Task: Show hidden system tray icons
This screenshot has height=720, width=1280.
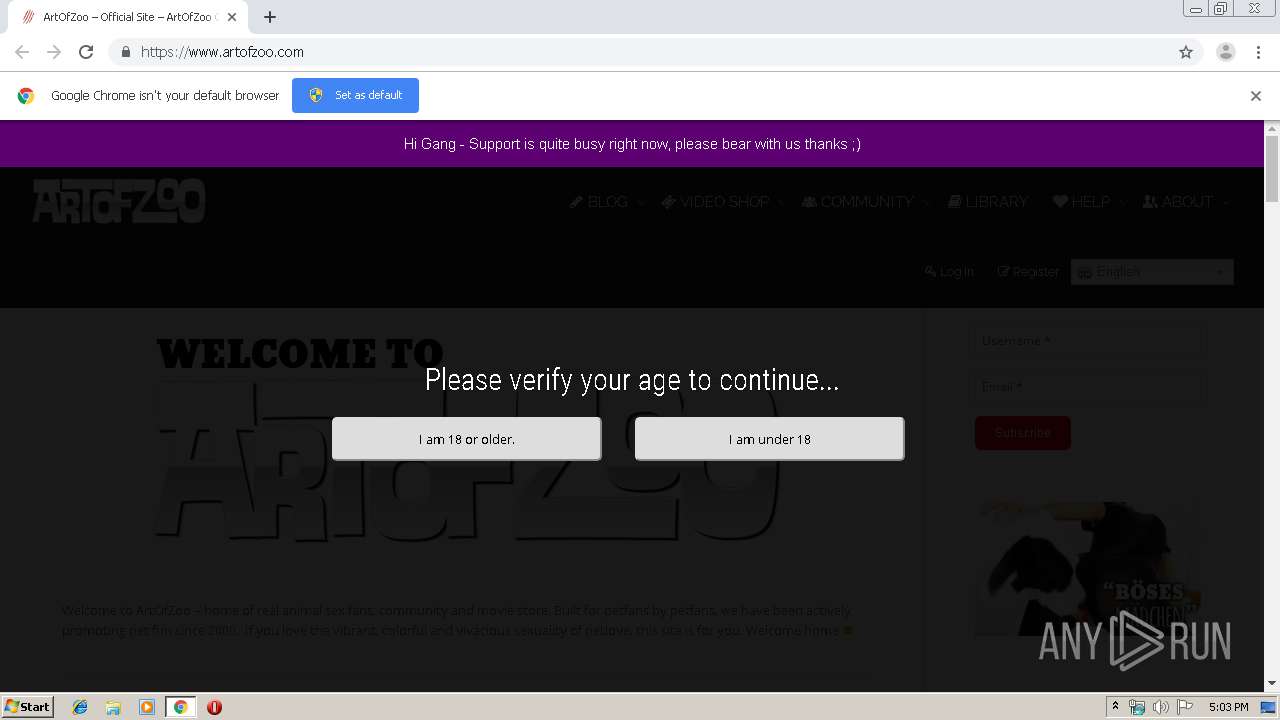Action: pyautogui.click(x=1115, y=707)
